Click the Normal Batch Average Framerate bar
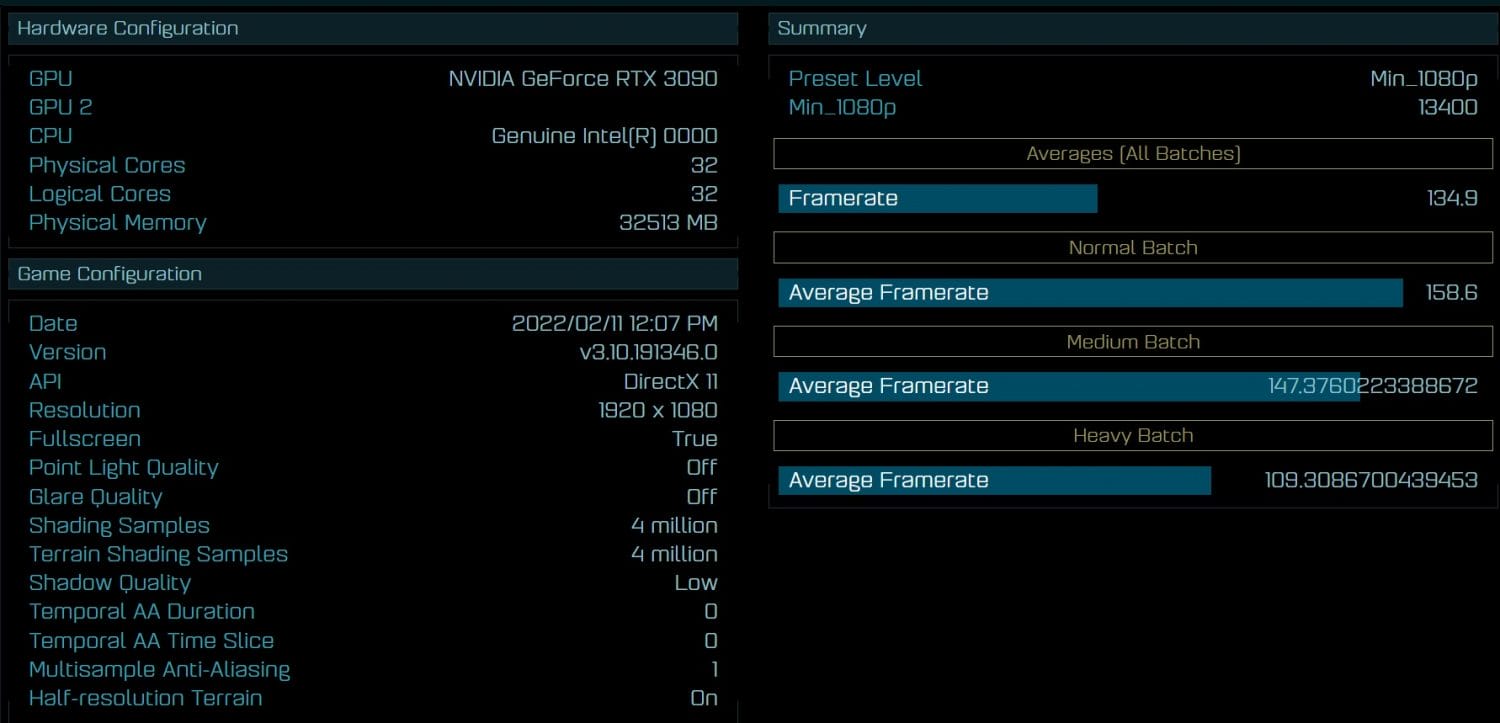Image resolution: width=1500 pixels, height=723 pixels. (1090, 292)
